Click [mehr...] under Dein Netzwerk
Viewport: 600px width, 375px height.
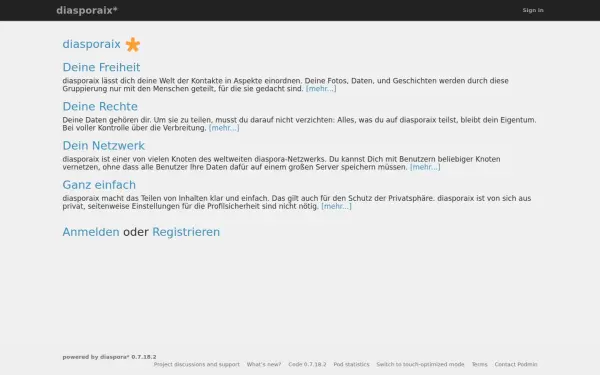pyautogui.click(x=425, y=167)
